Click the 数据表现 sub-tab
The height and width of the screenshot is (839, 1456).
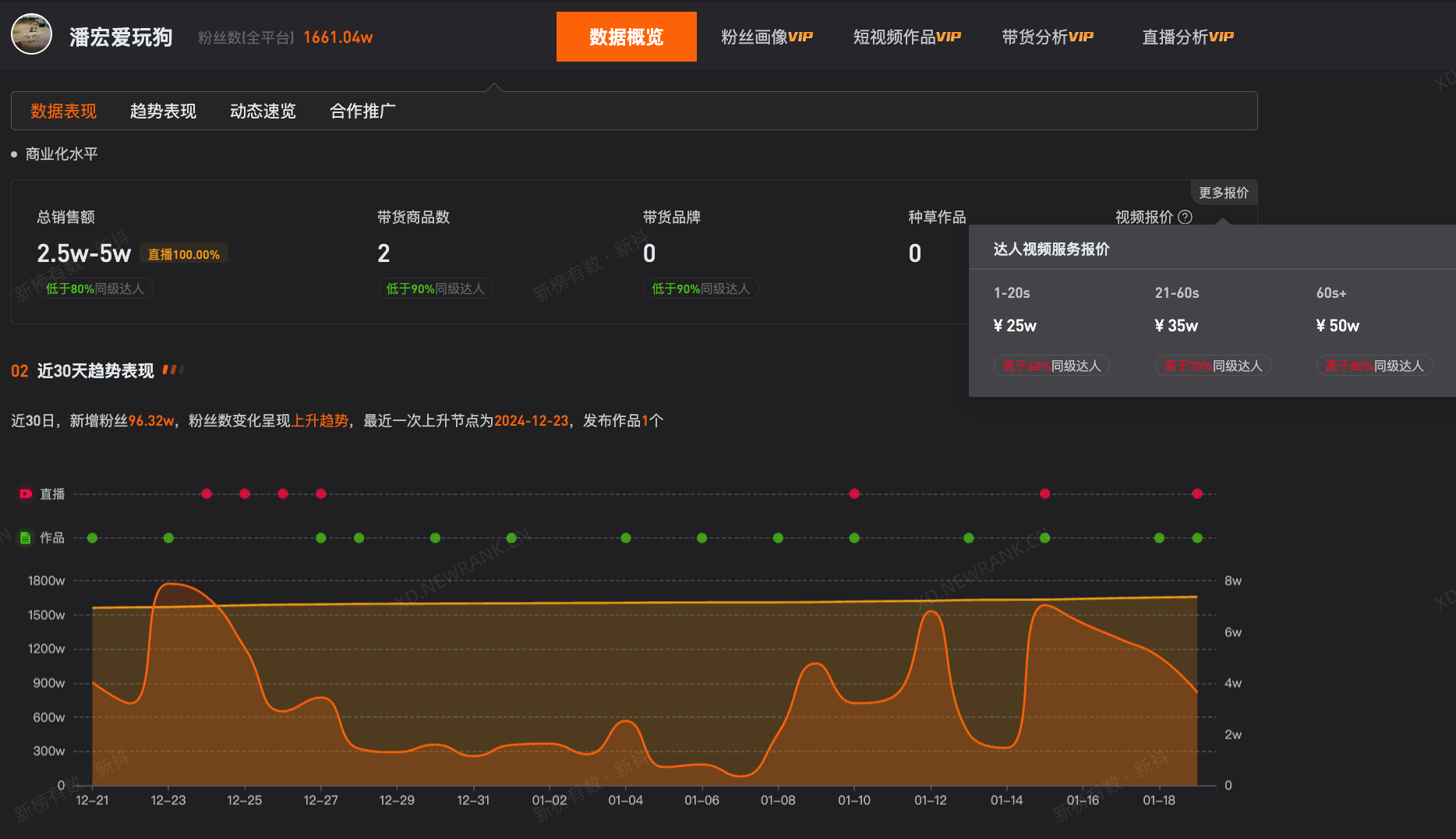[x=63, y=112]
